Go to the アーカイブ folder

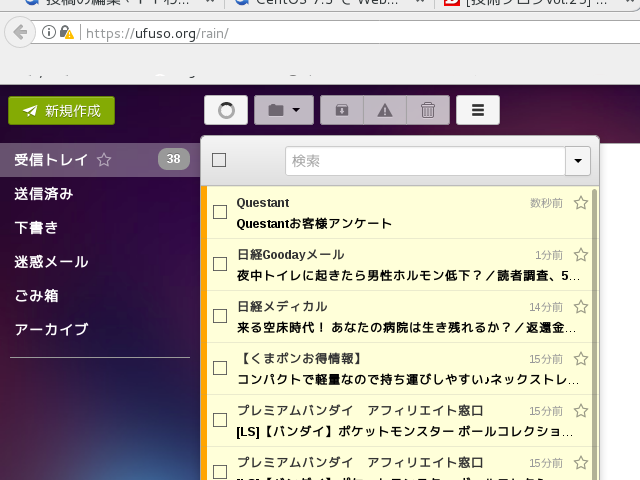click(52, 330)
